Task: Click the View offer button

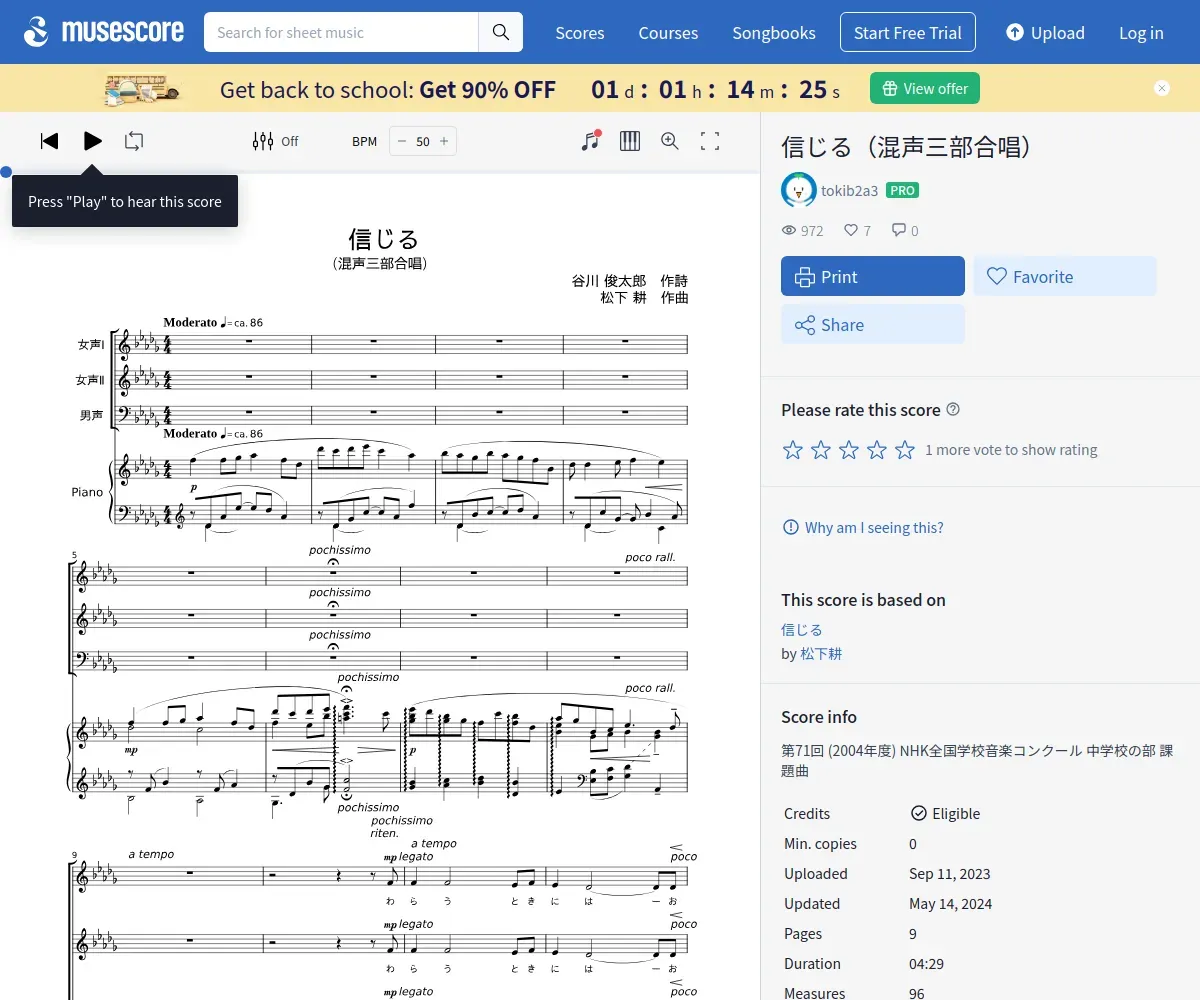Action: tap(925, 88)
